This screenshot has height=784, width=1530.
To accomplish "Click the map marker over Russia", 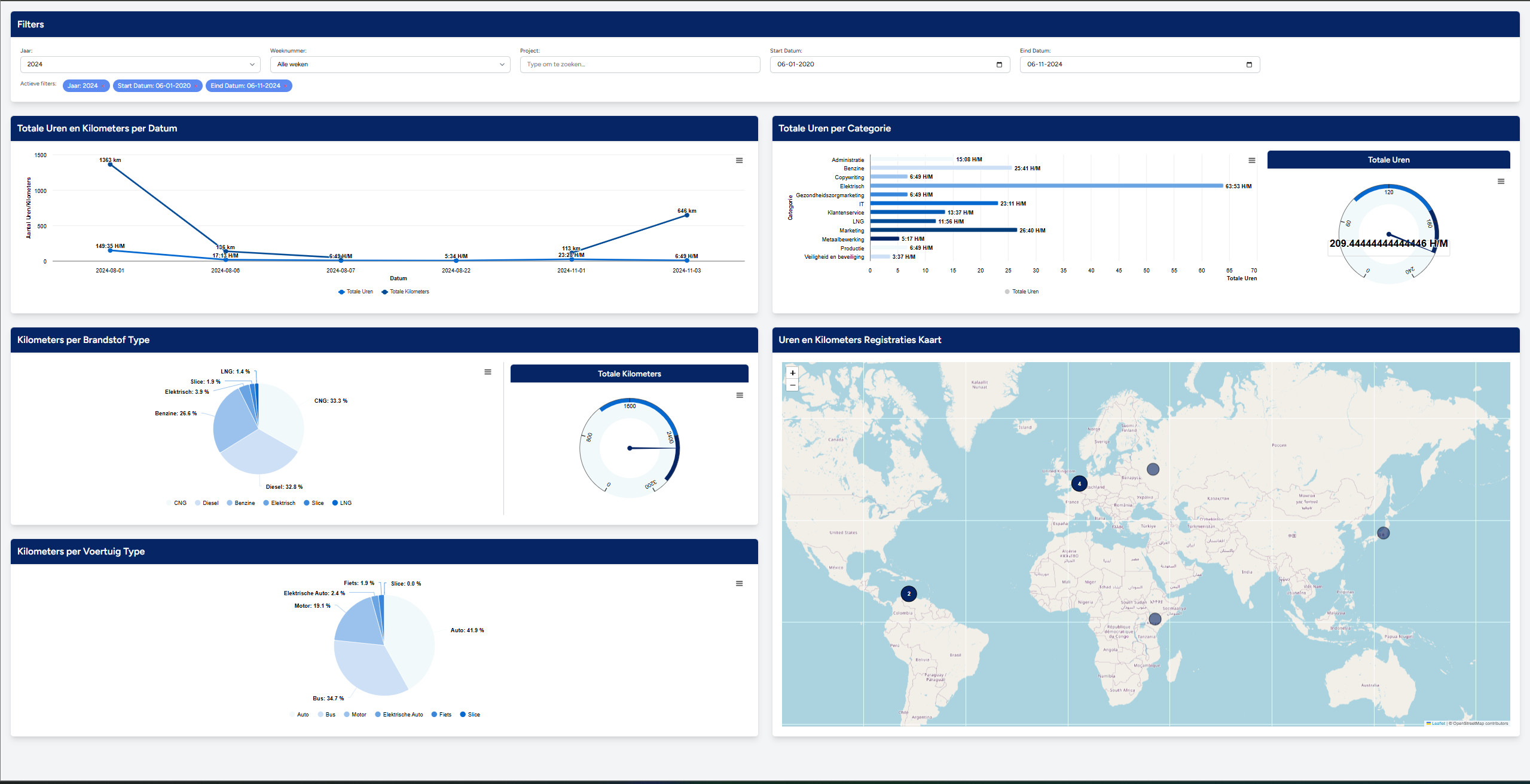I will click(x=1153, y=469).
